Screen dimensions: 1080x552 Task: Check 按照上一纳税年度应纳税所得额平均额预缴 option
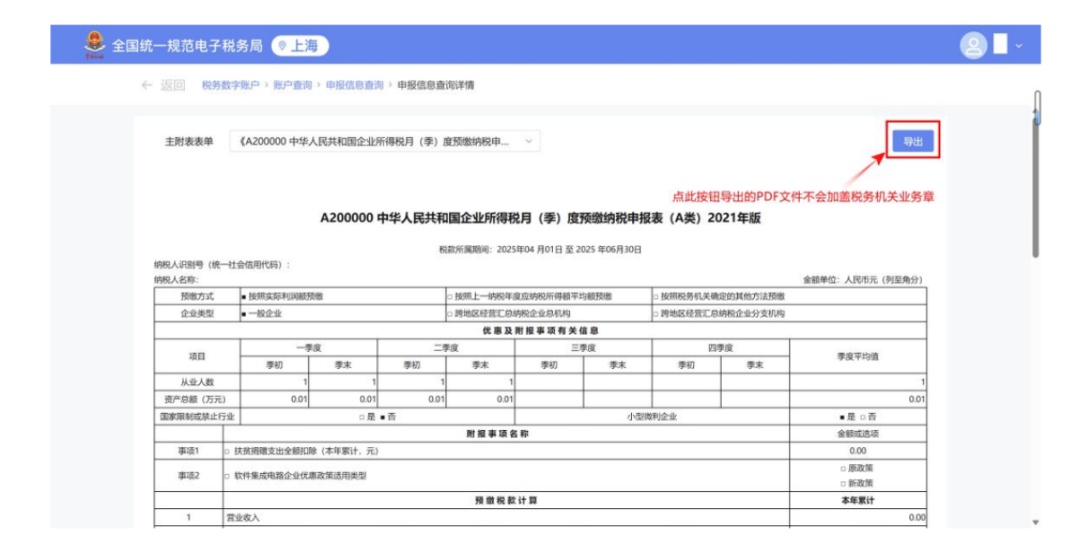[450, 297]
